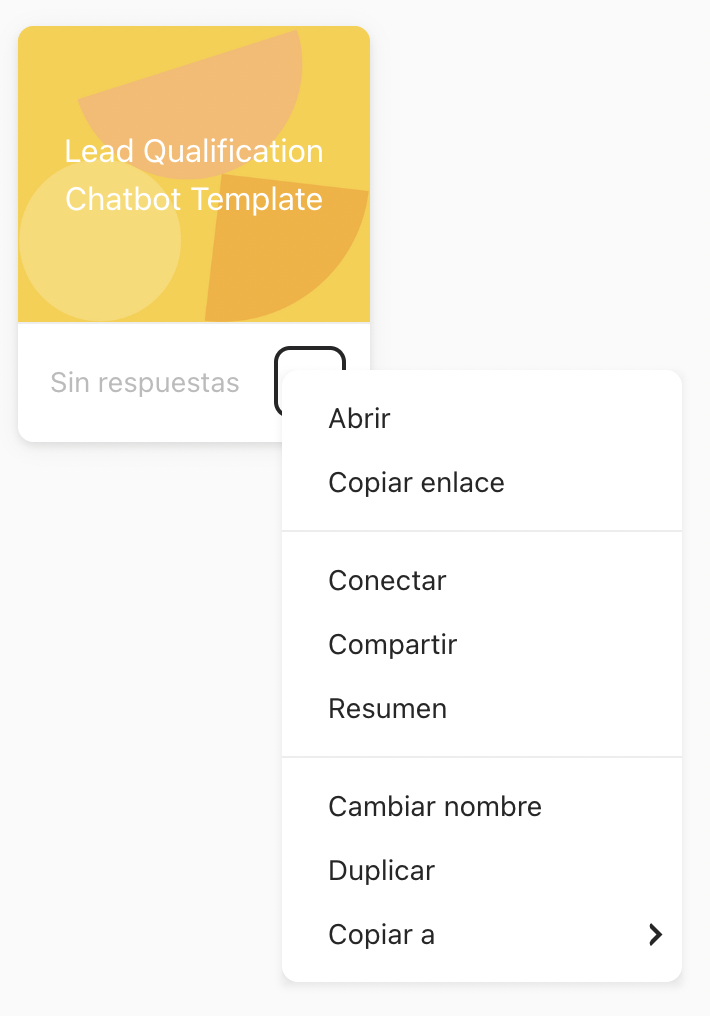Select Resumen from the menu

[482, 709]
